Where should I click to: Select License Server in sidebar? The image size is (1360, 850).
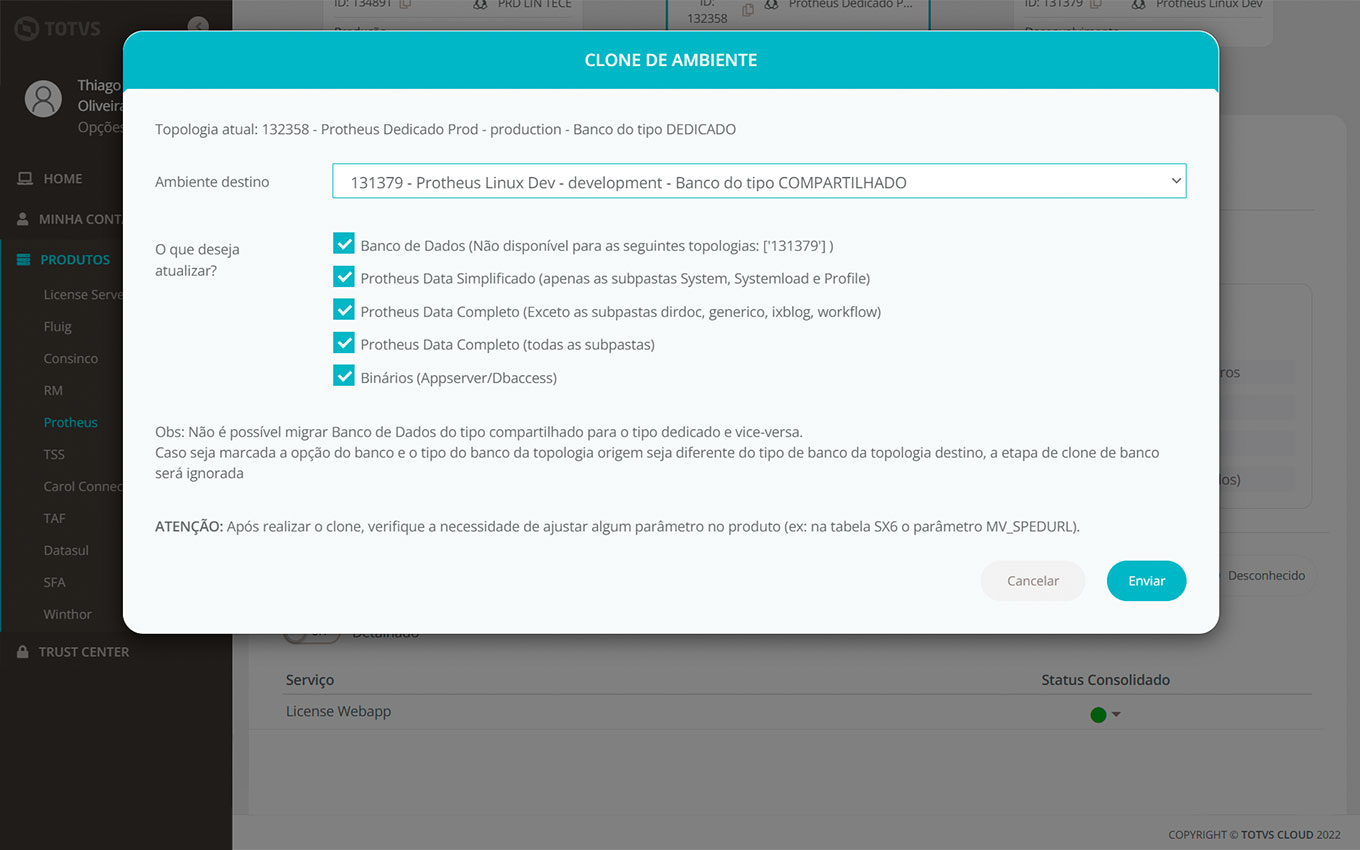tap(83, 294)
